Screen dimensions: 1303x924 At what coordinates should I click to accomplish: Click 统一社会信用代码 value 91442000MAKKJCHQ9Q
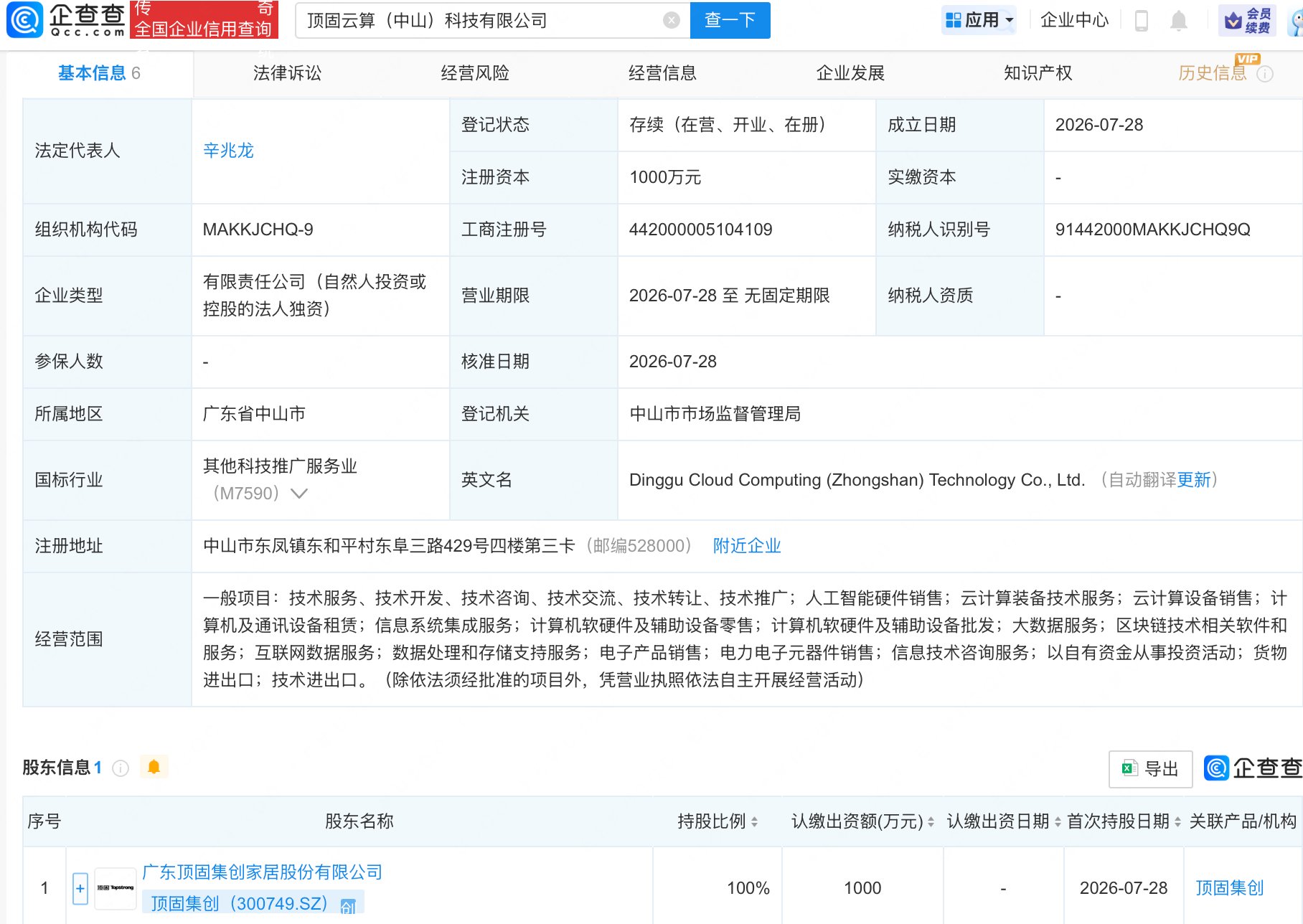(x=1152, y=230)
